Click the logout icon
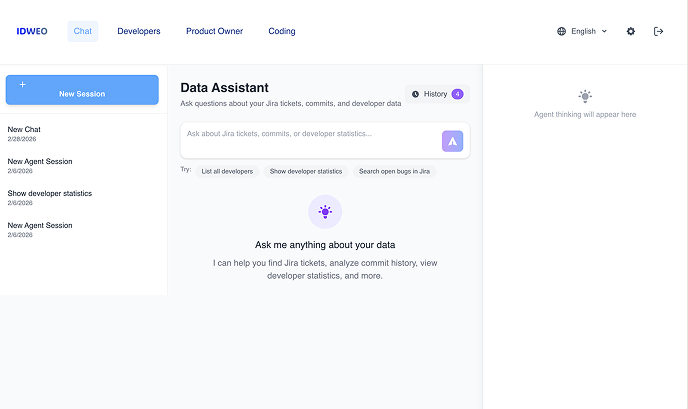Image resolution: width=688 pixels, height=409 pixels. 658,31
